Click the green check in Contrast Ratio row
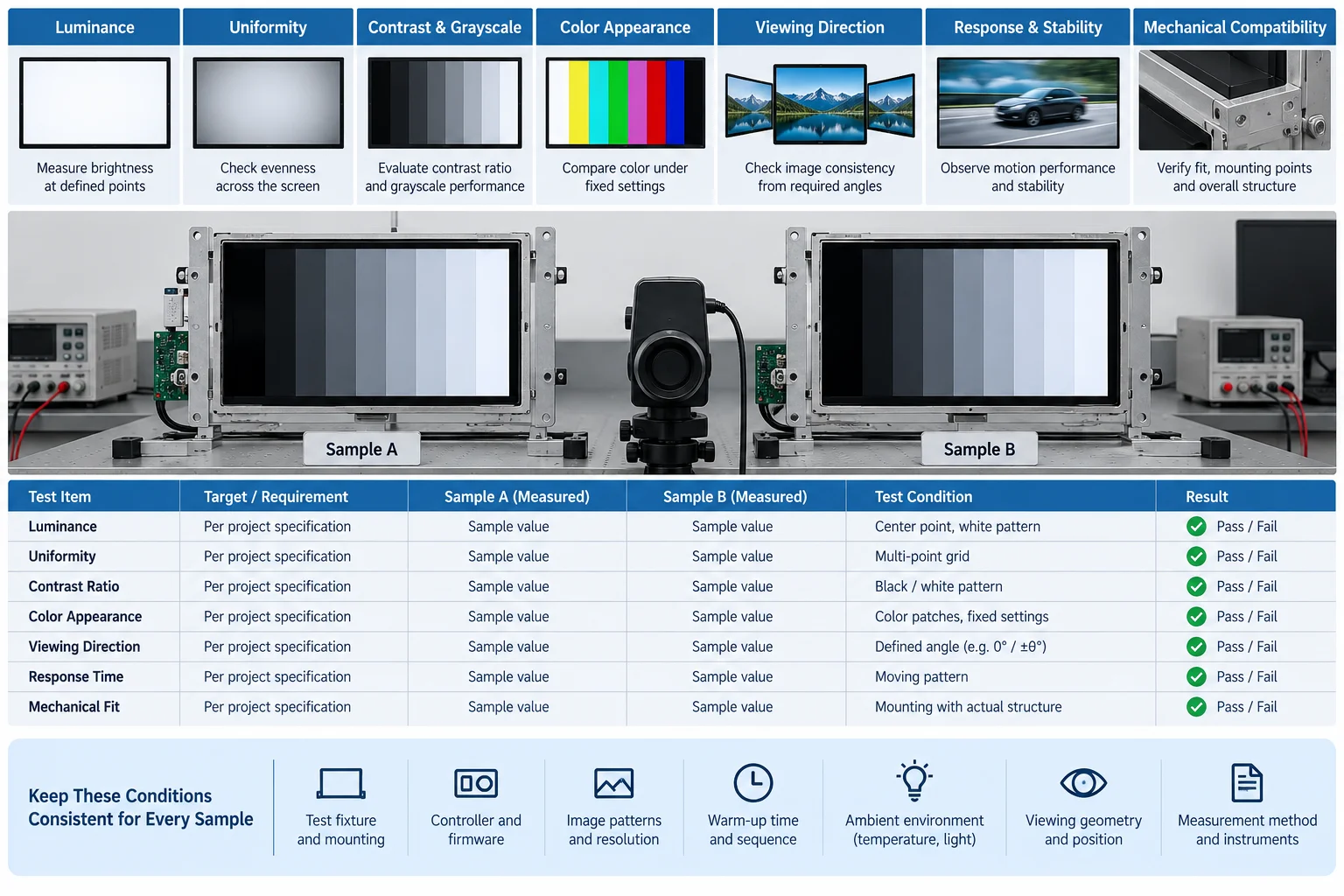Image resolution: width=1344 pixels, height=896 pixels. (x=1196, y=586)
